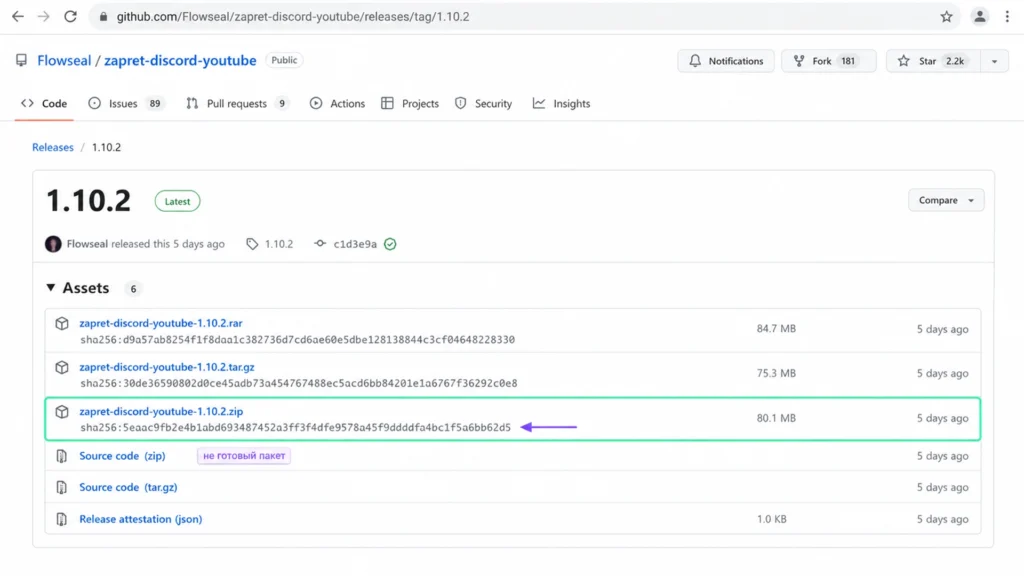
Task: Collapse the Assets section
Action: [x=50, y=287]
